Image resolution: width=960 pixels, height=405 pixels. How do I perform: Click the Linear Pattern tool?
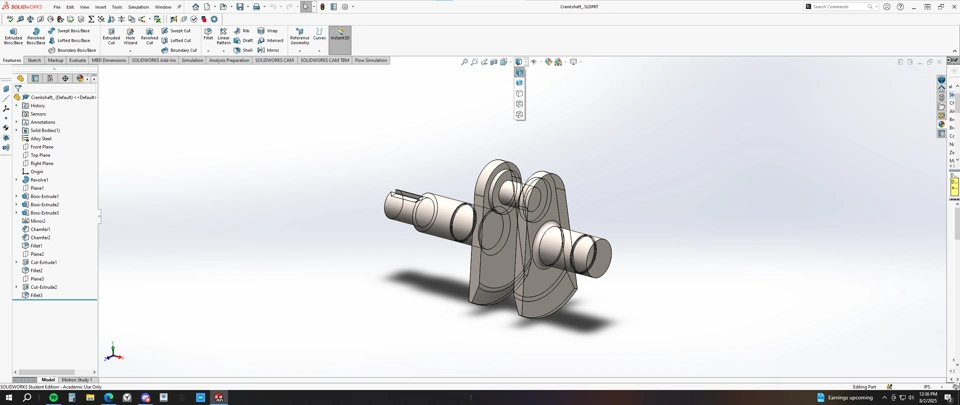[223, 36]
